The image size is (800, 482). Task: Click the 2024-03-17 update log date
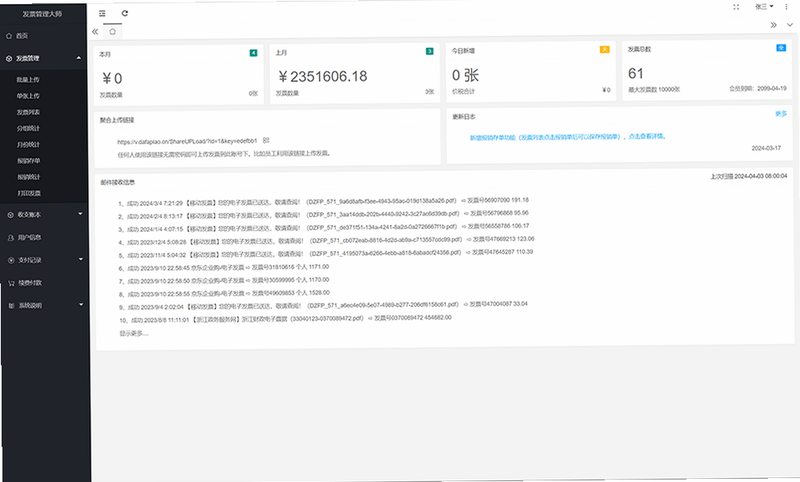pos(766,148)
